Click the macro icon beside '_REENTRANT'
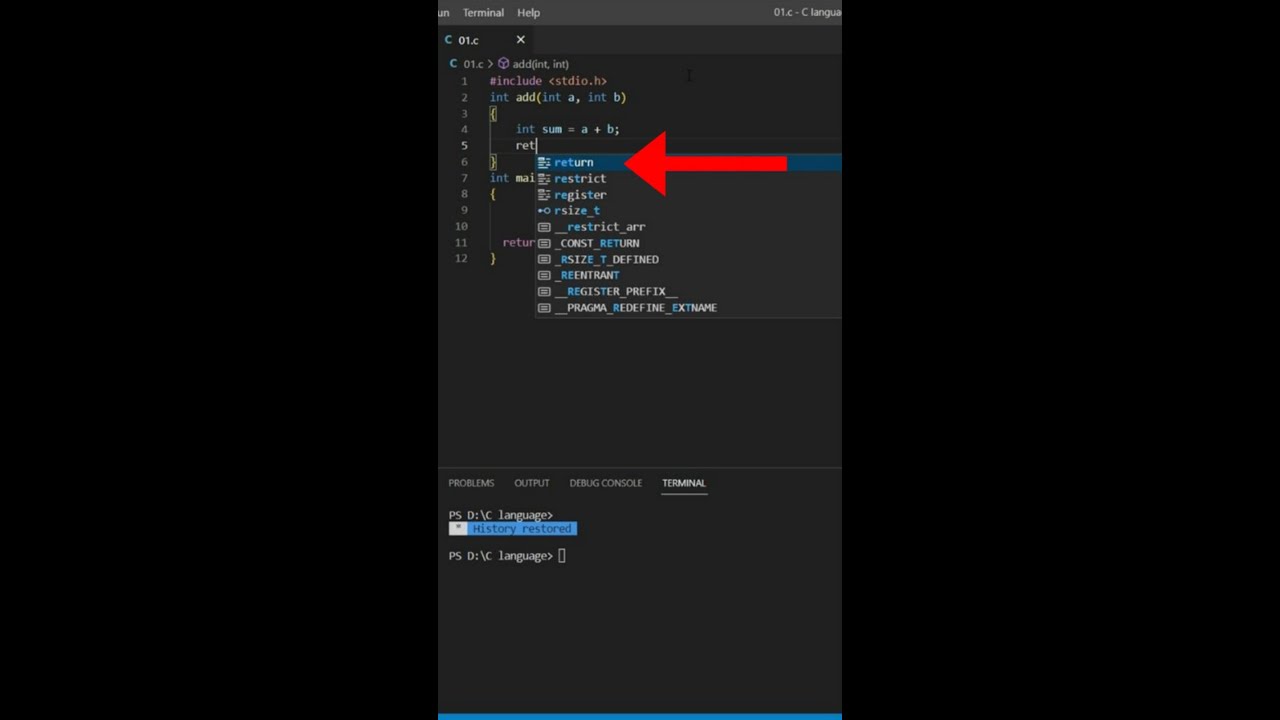Viewport: 1280px width, 720px height. tap(544, 275)
